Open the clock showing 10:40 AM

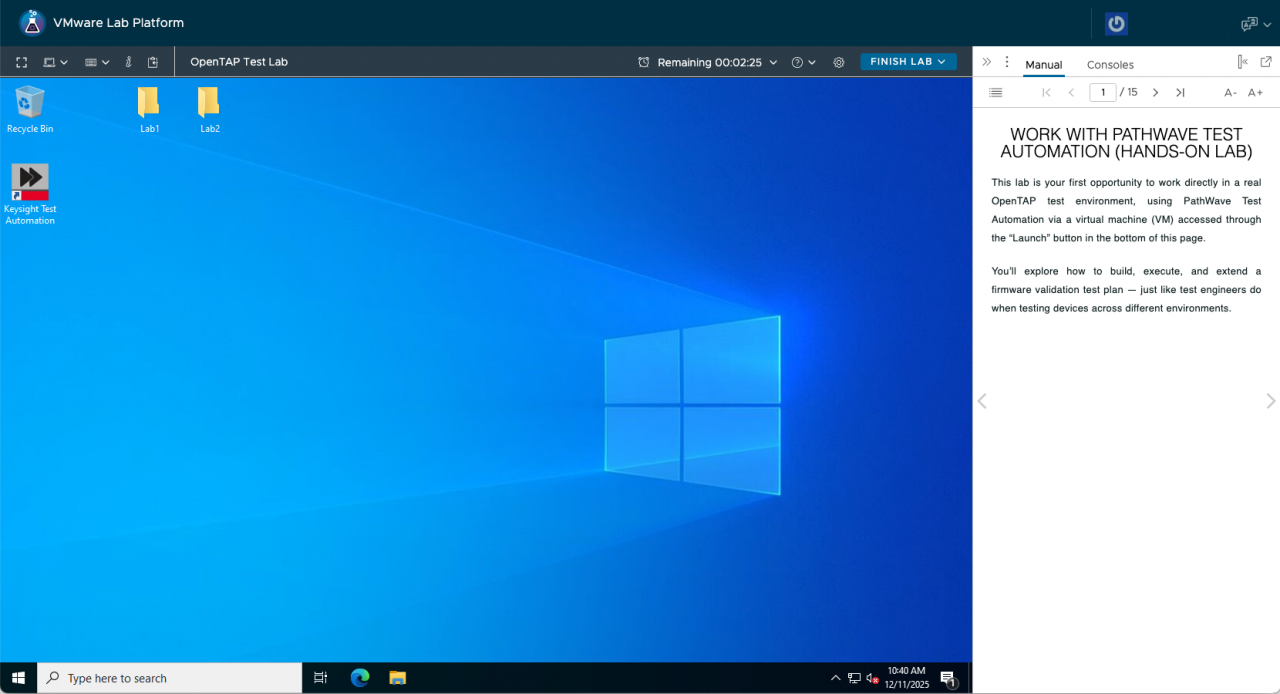906,677
